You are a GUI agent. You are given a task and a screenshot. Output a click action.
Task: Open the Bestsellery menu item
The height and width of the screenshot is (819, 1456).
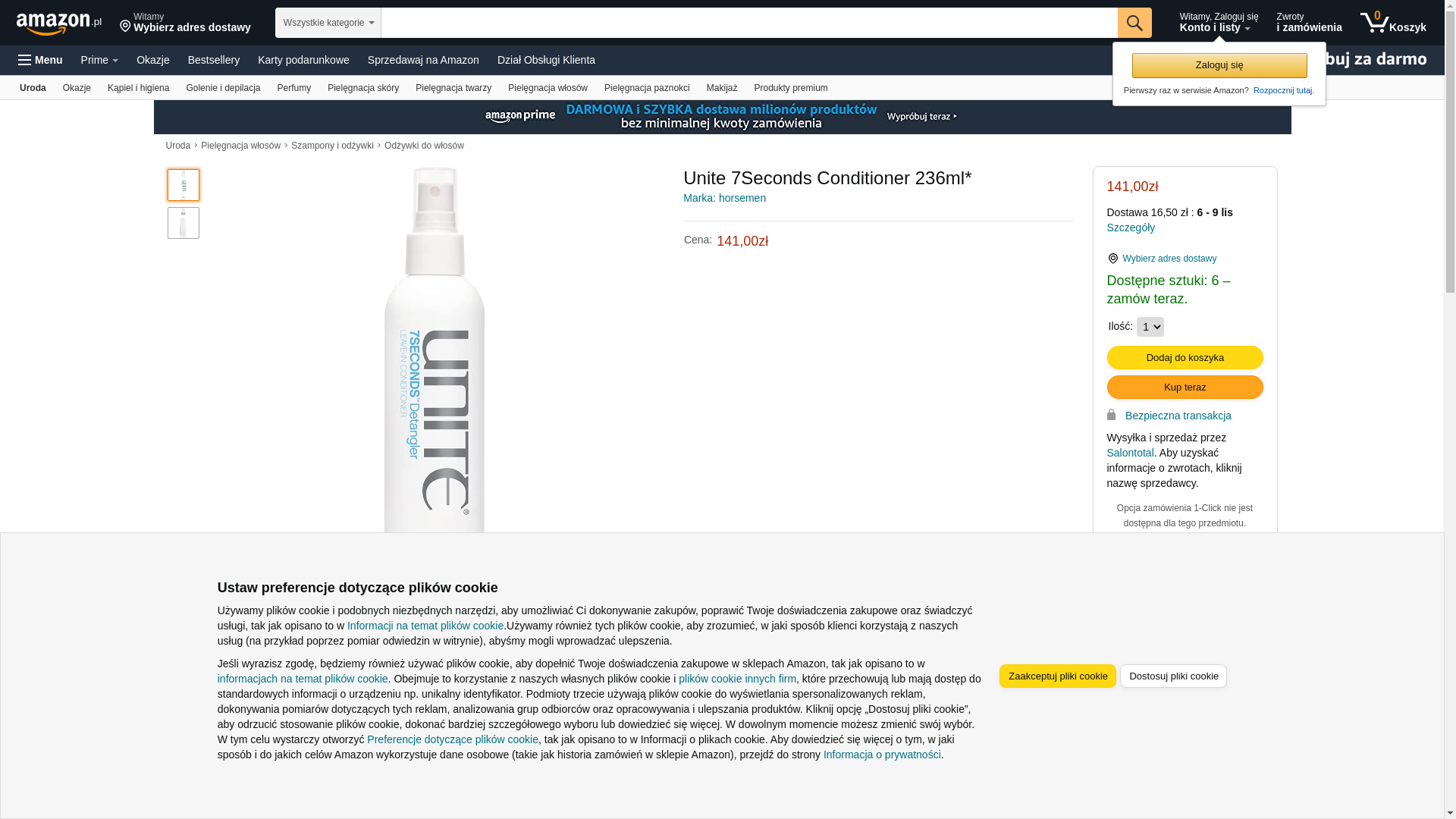(214, 60)
